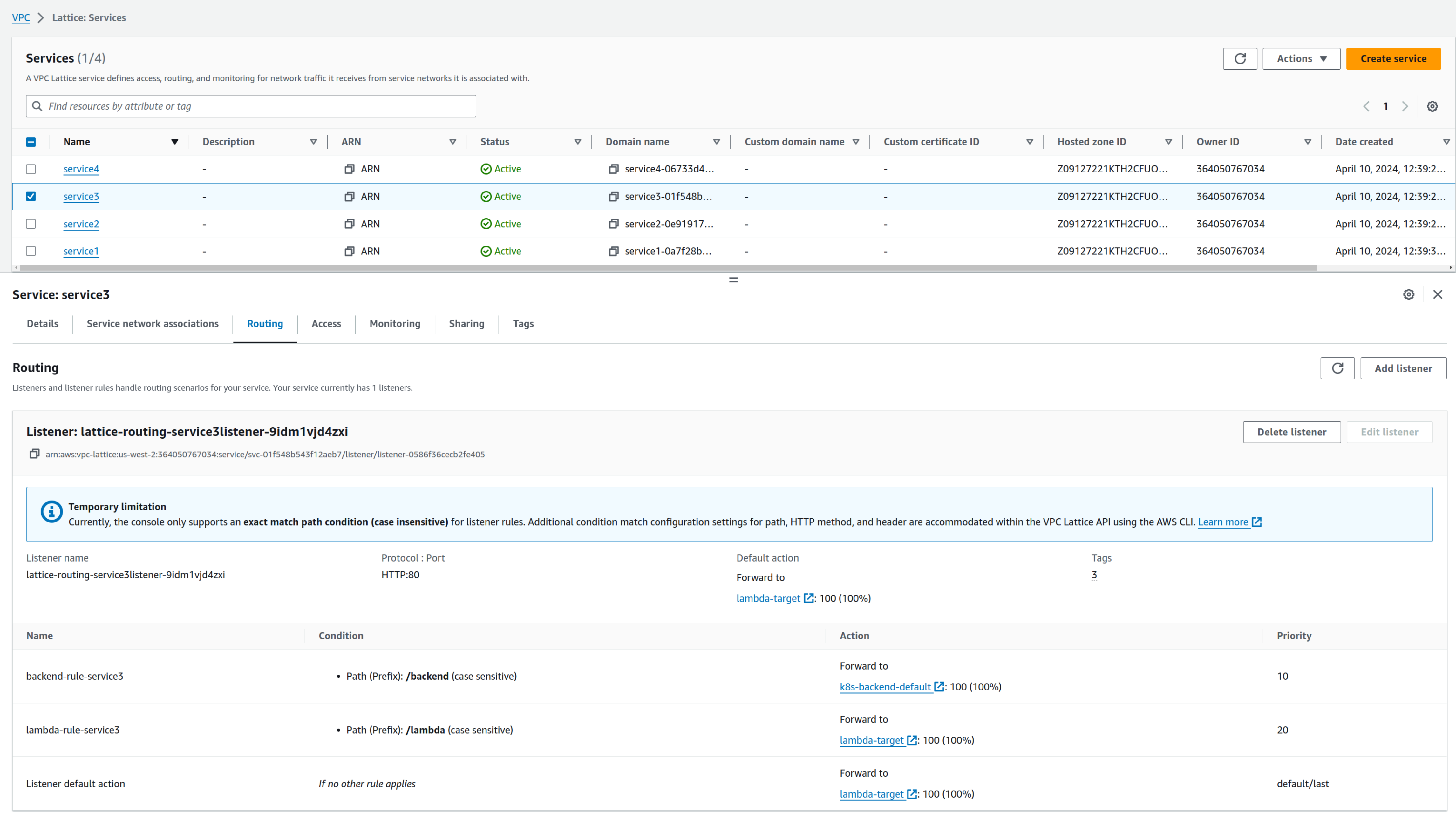Uncheck the service3 row checkbox
This screenshot has height=815, width=1456.
pyautogui.click(x=31, y=197)
